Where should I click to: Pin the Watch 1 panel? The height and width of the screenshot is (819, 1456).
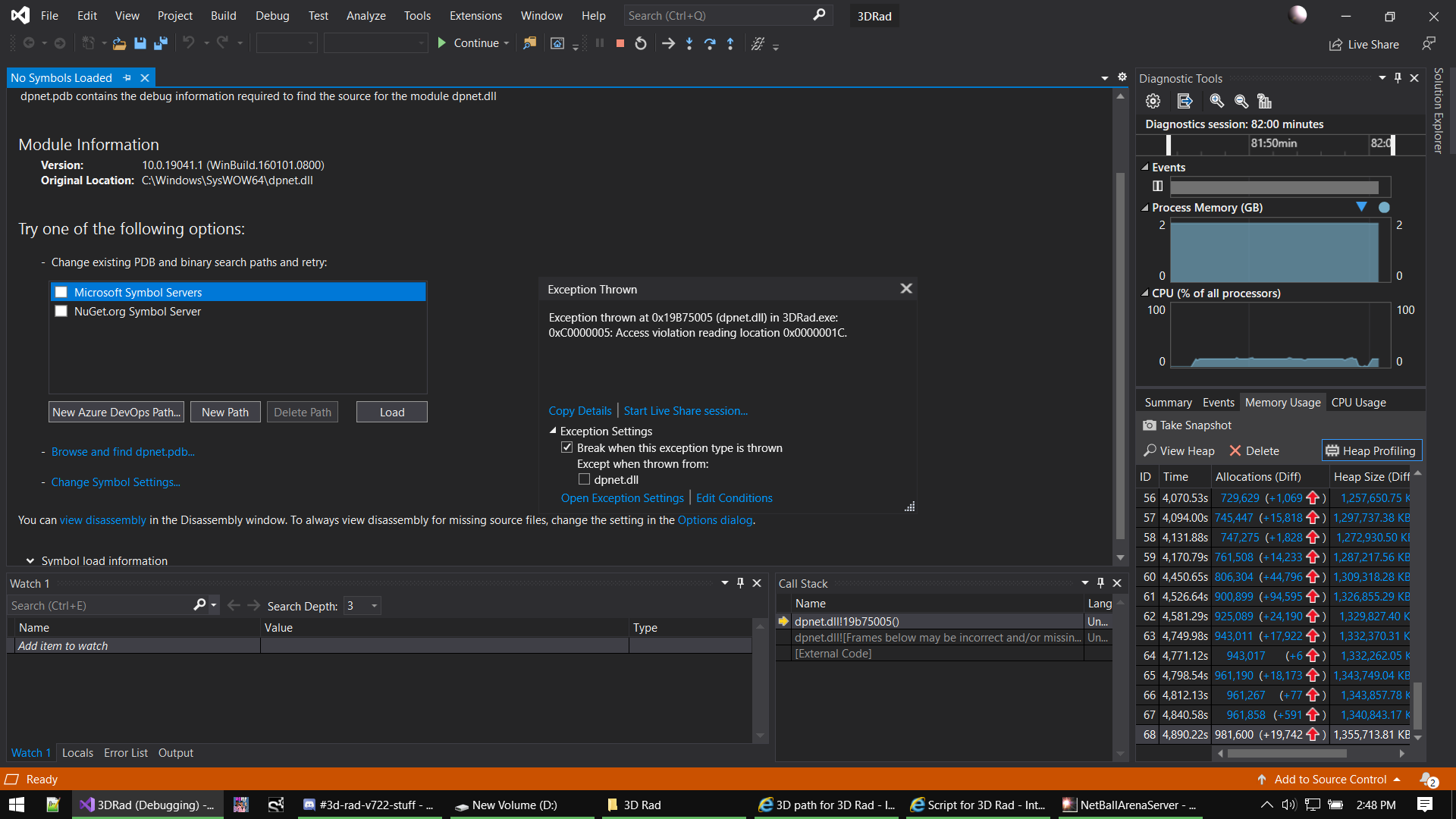click(740, 583)
